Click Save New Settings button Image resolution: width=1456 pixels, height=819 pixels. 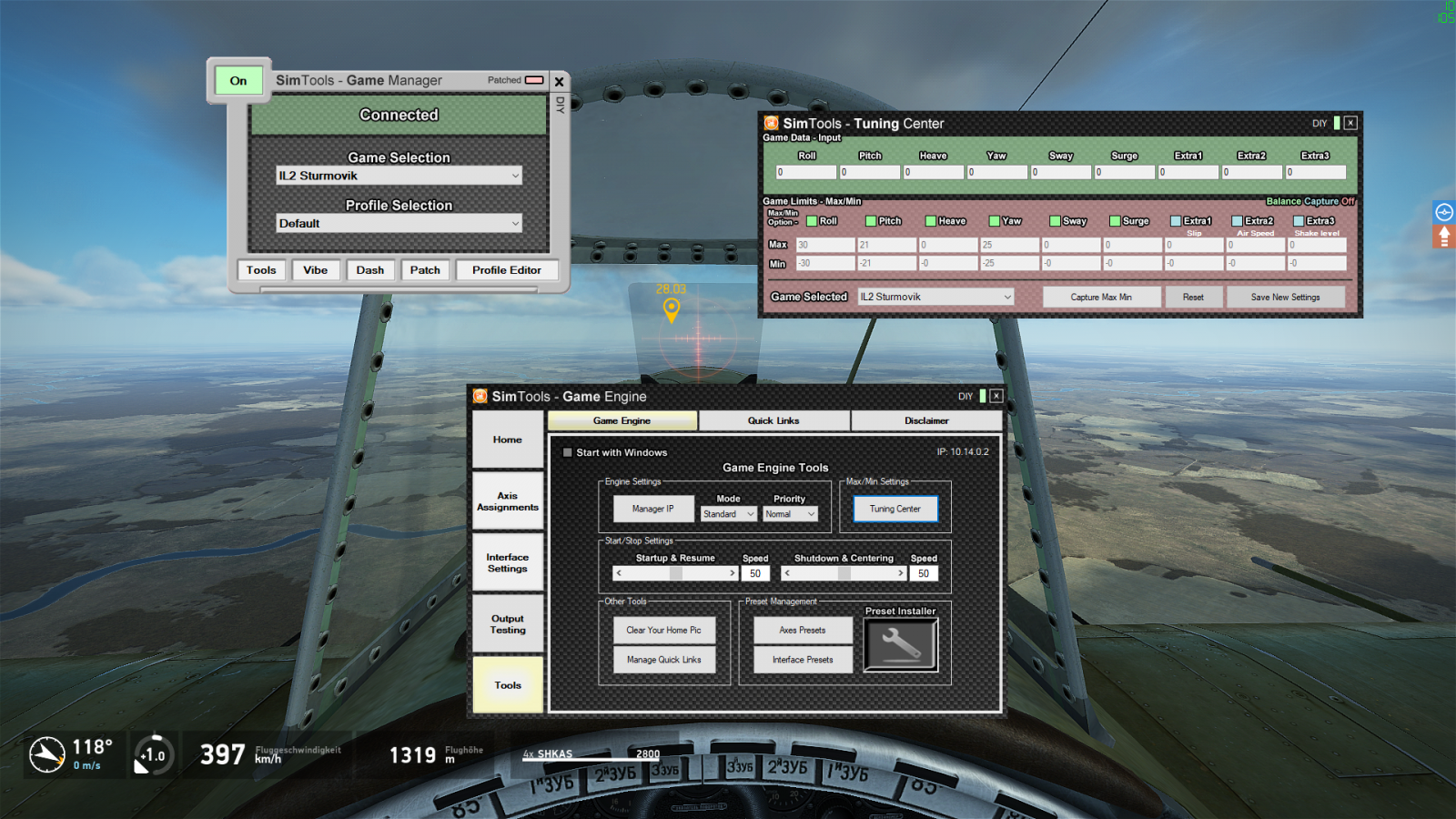tap(1285, 297)
